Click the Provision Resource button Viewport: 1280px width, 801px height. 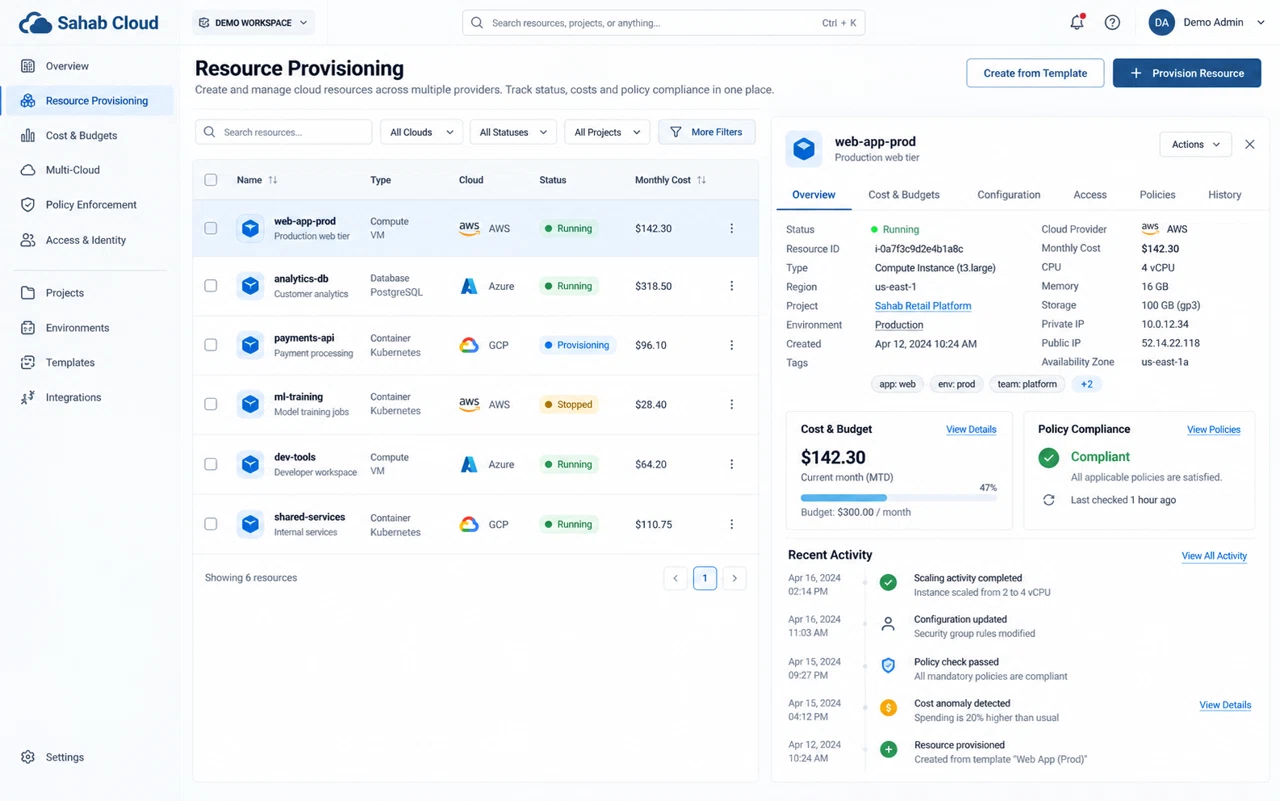click(x=1187, y=73)
